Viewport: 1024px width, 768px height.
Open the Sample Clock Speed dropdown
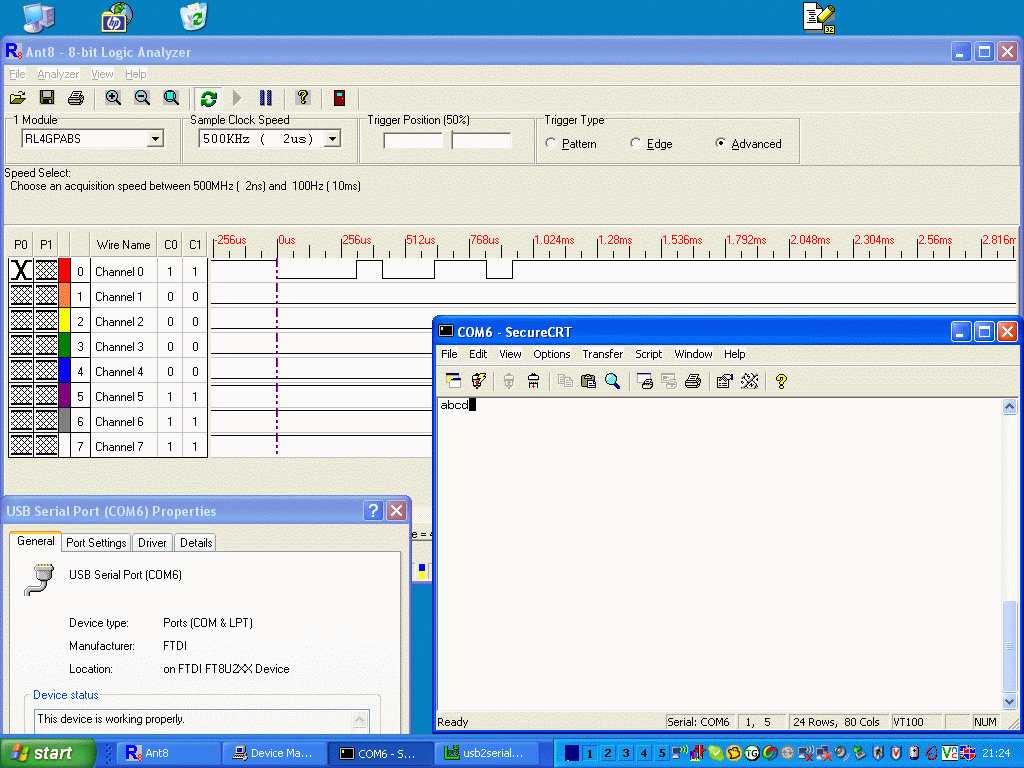pyautogui.click(x=332, y=138)
